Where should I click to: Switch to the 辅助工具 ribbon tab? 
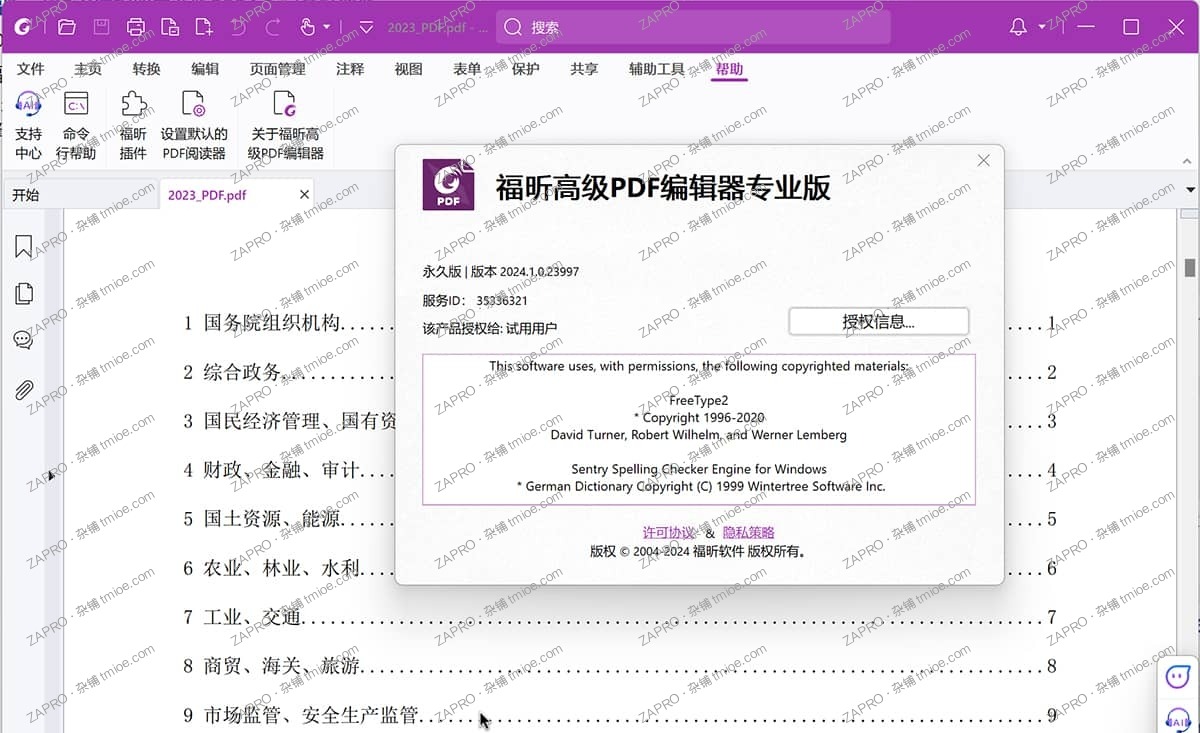tap(657, 69)
